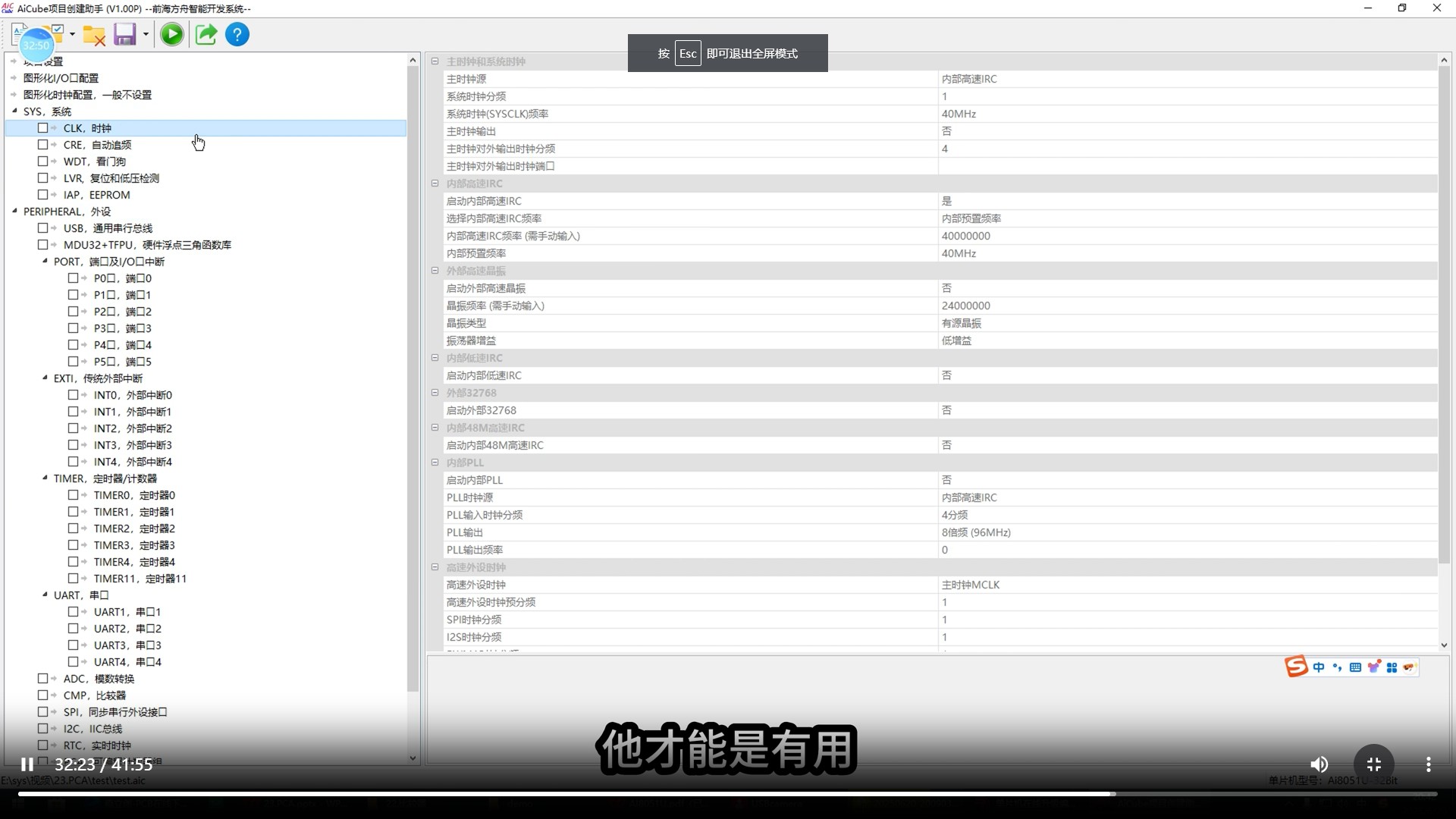Pause the video playback
Screen dimensions: 1456x819
(x=27, y=764)
